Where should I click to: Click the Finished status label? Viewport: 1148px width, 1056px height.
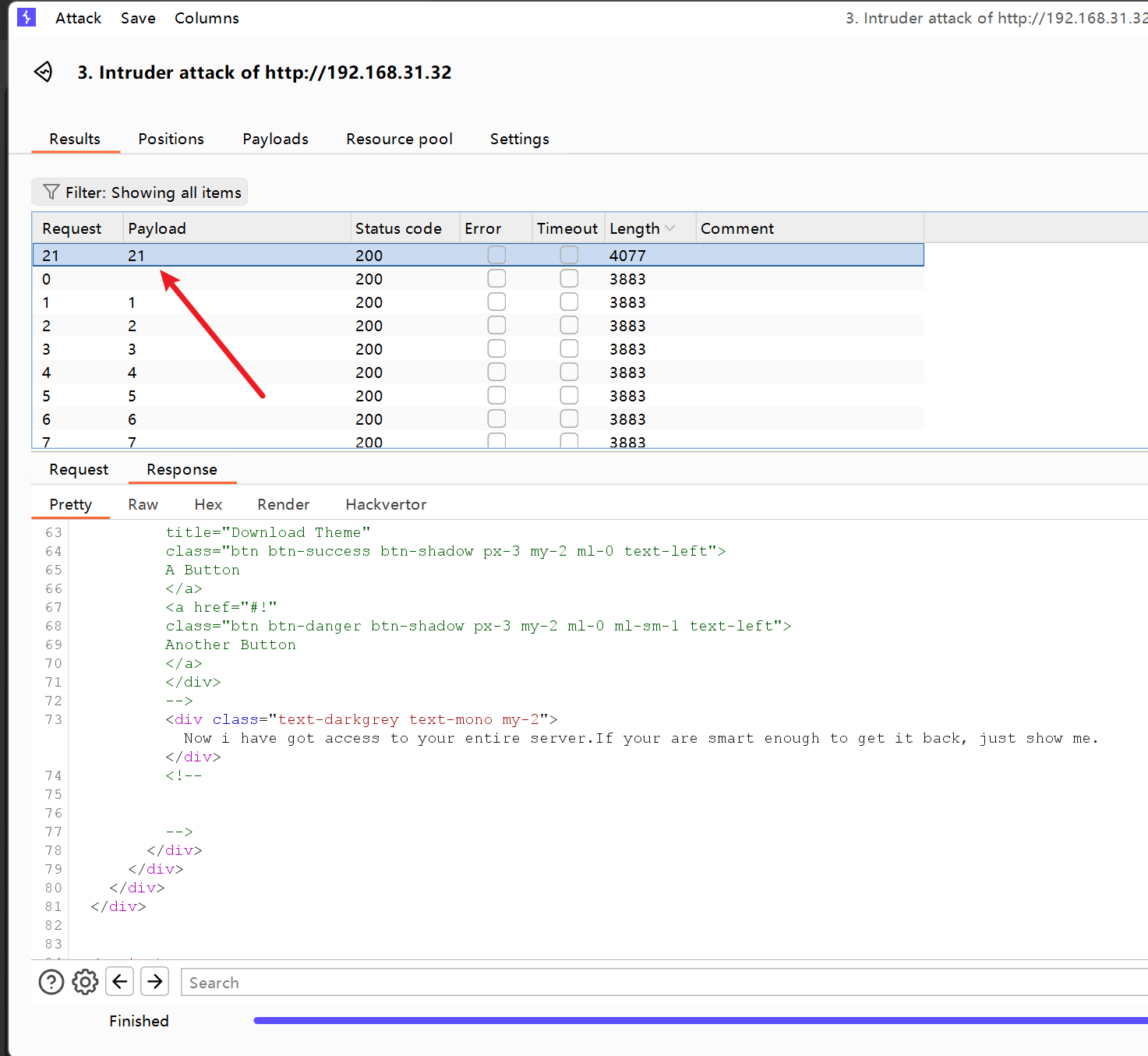tap(139, 1021)
